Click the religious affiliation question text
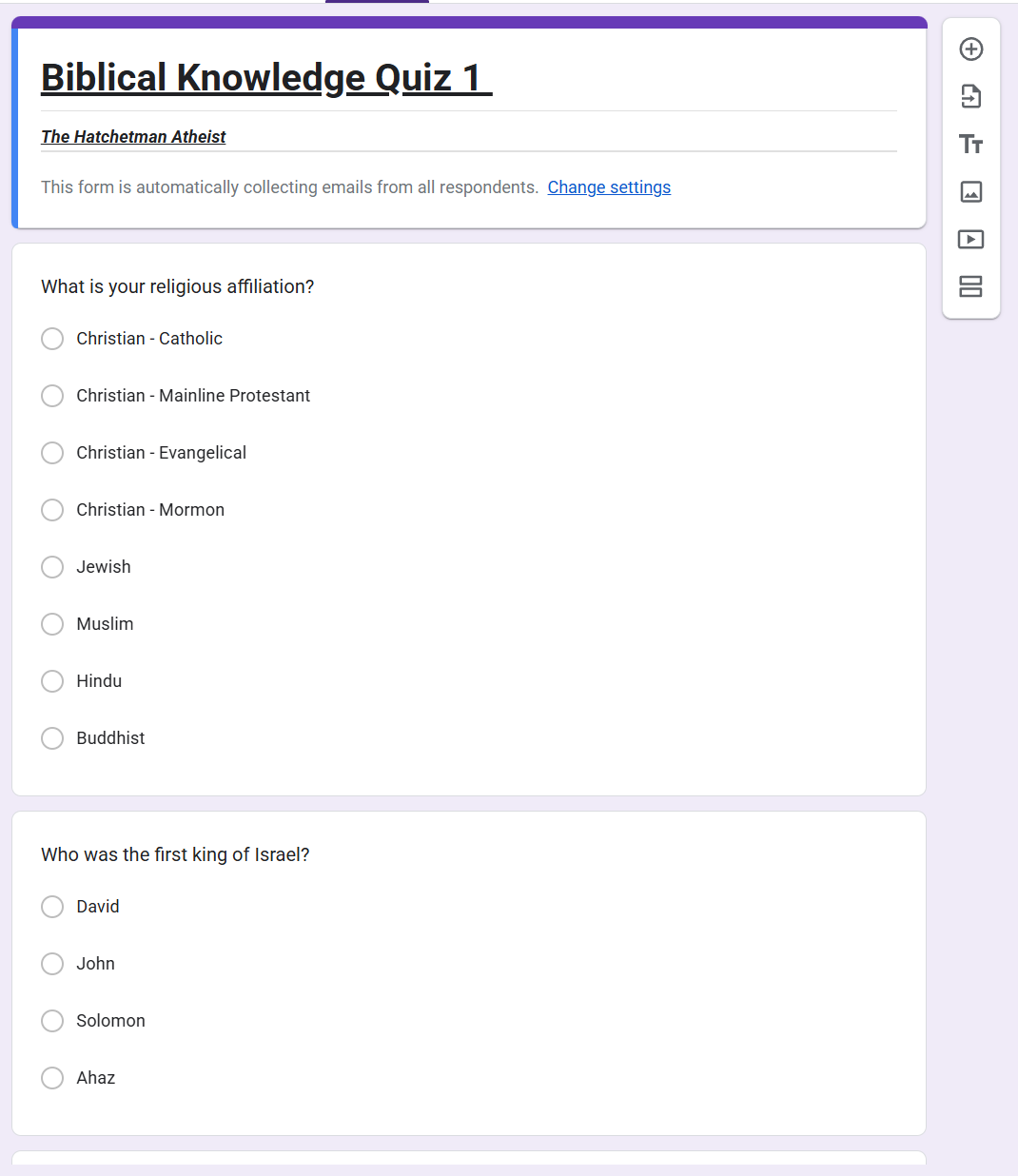The image size is (1018, 1176). [177, 286]
